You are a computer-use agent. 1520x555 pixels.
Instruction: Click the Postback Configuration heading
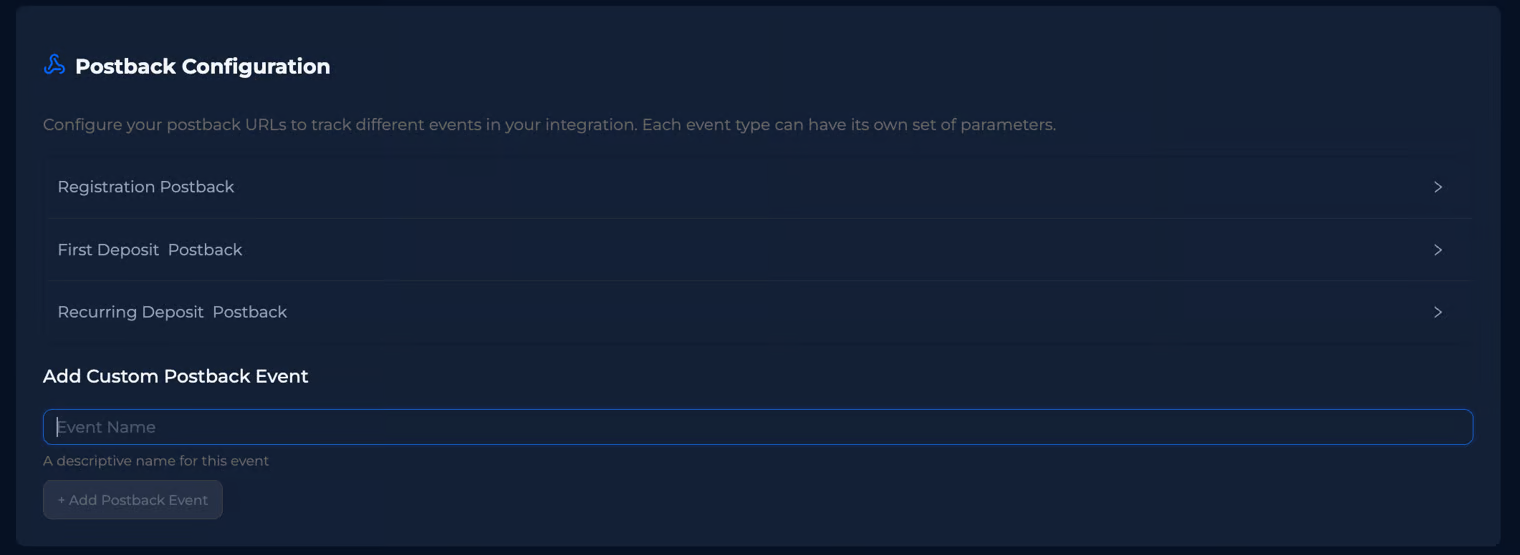tap(202, 66)
